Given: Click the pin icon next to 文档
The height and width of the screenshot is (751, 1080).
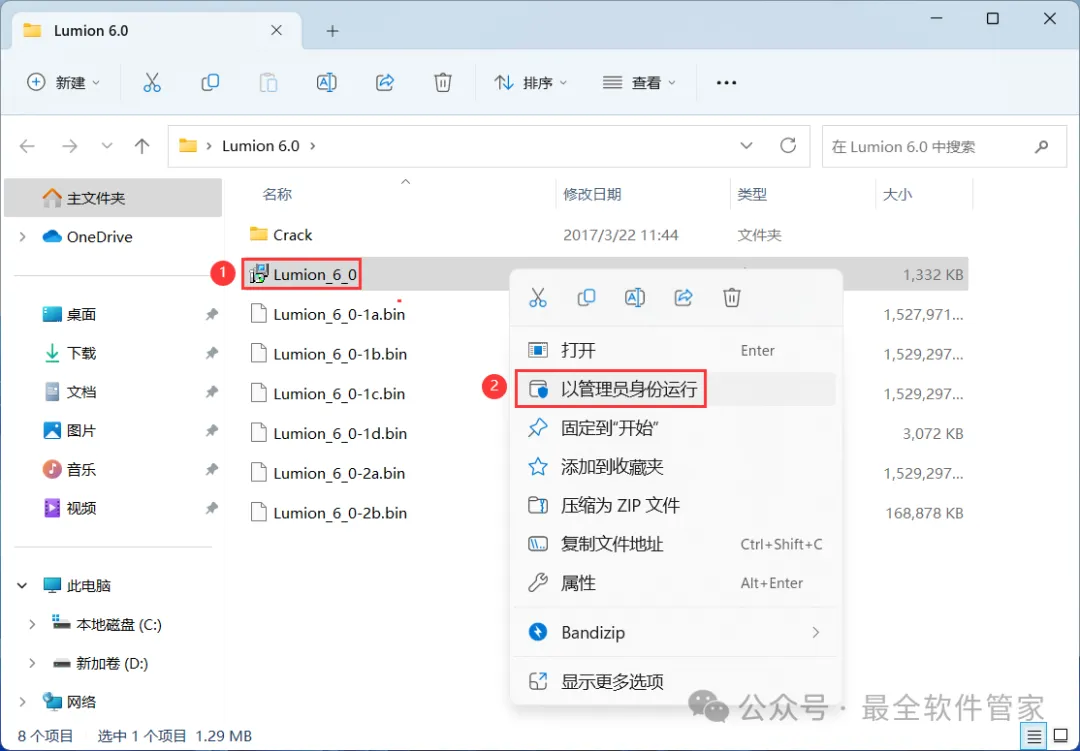Looking at the screenshot, I should click(x=211, y=391).
